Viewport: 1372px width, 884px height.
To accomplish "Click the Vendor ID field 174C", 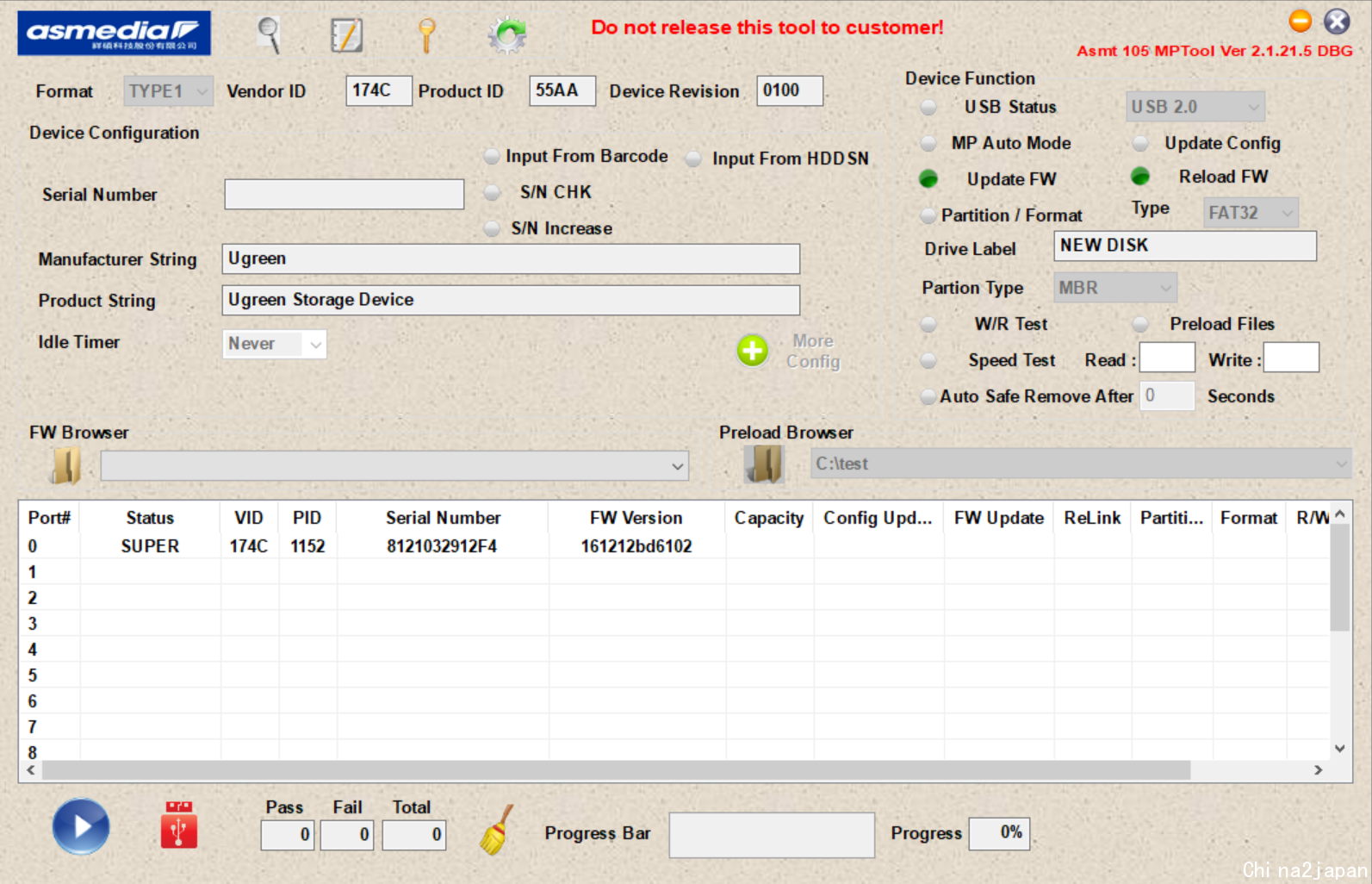I will pos(378,90).
